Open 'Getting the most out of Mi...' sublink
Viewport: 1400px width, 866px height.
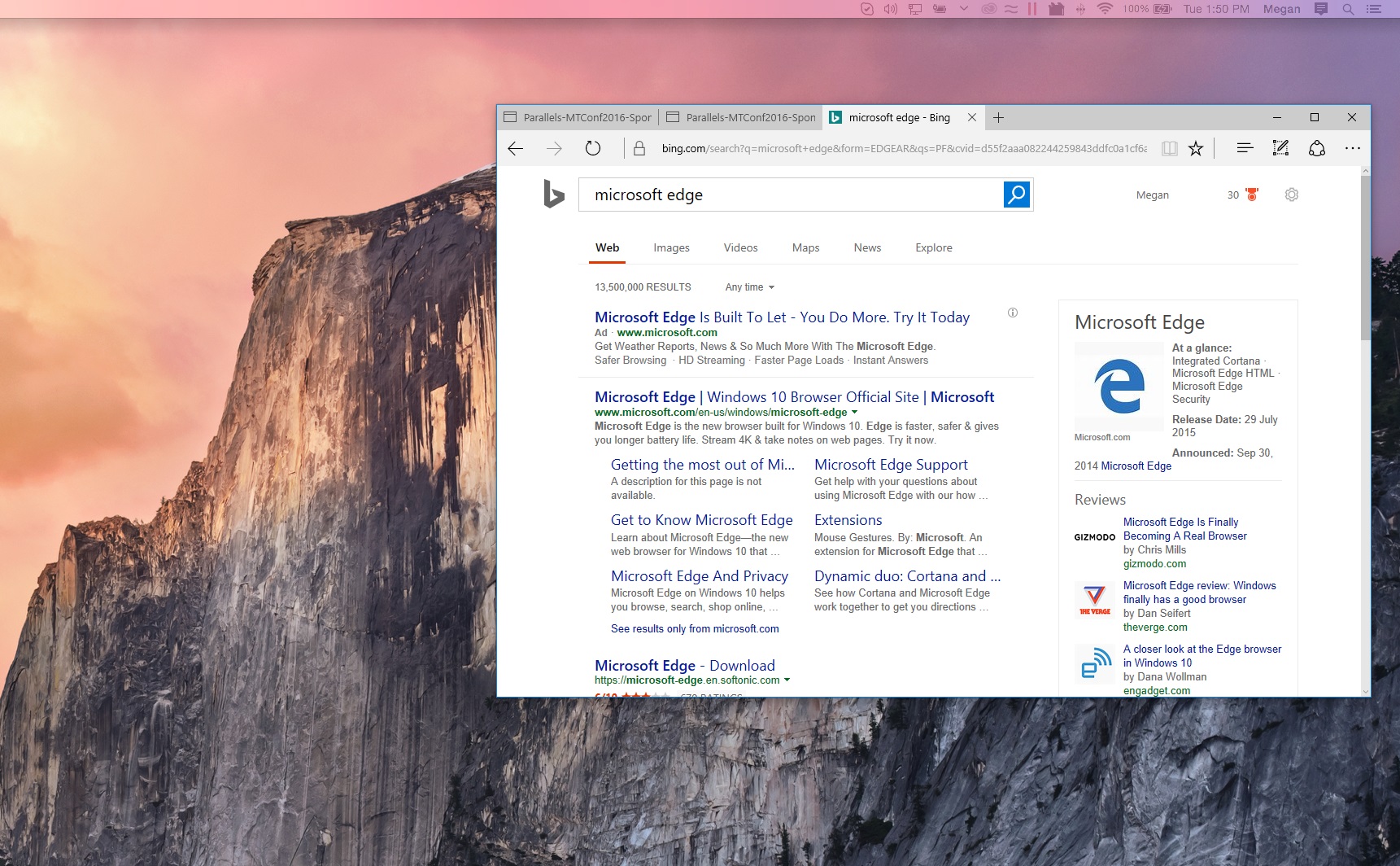(702, 465)
